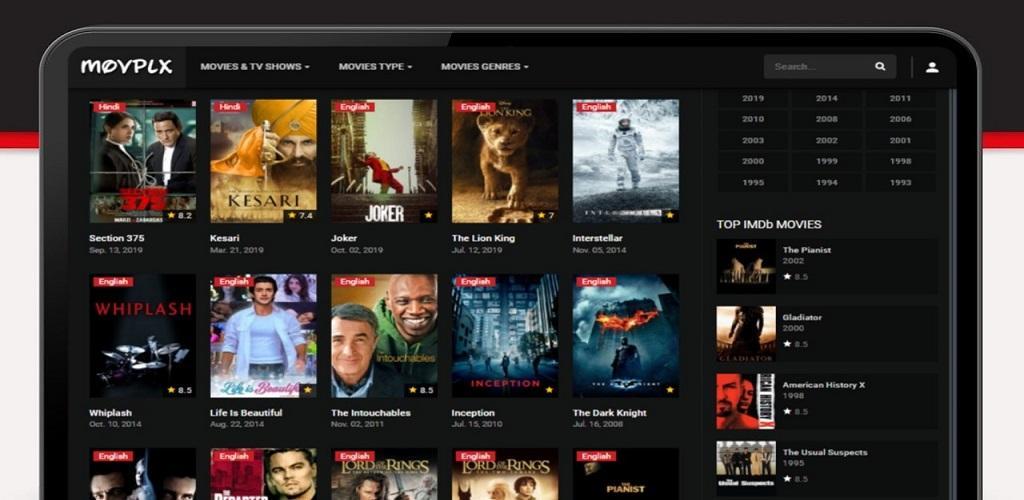Click the English tag on Whiplash
This screenshot has height=500, width=1024.
[x=113, y=282]
